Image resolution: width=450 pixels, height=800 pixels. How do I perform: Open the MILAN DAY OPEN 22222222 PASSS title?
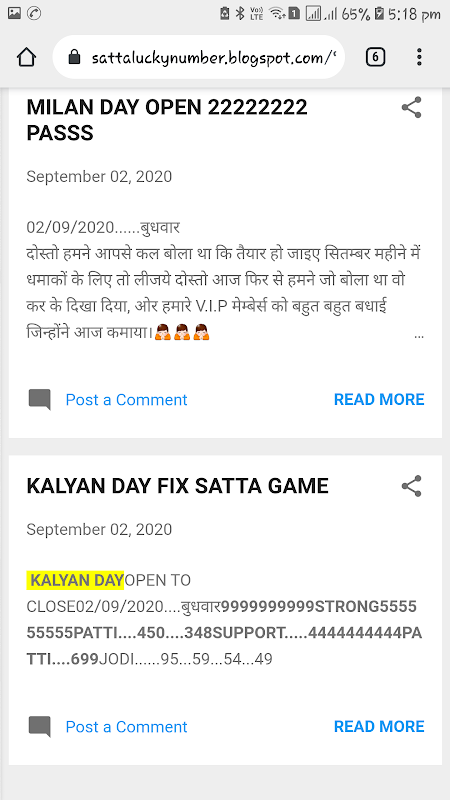pos(167,120)
